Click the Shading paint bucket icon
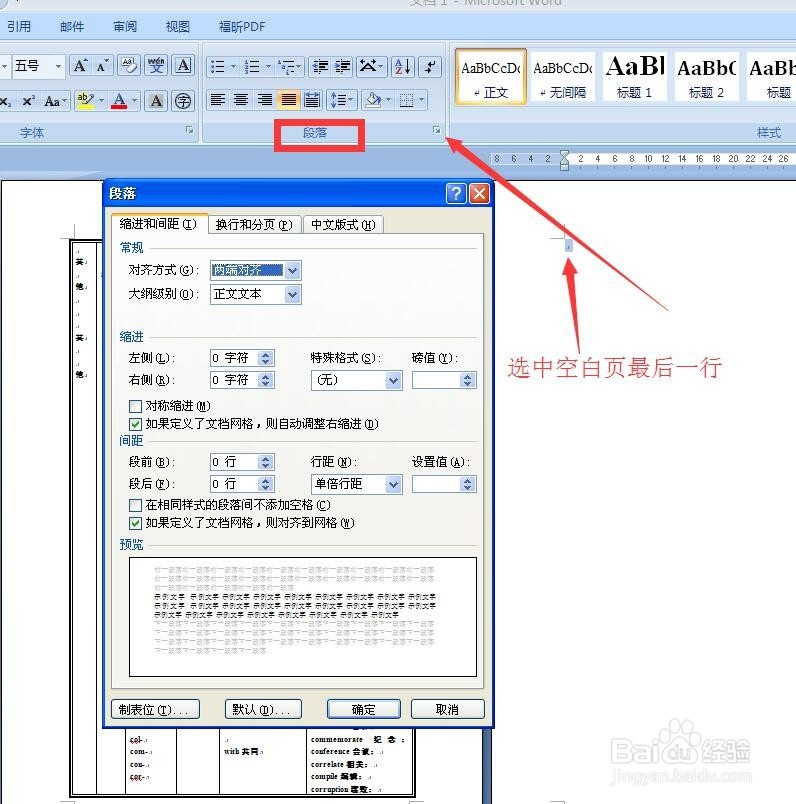796x804 pixels. point(373,99)
